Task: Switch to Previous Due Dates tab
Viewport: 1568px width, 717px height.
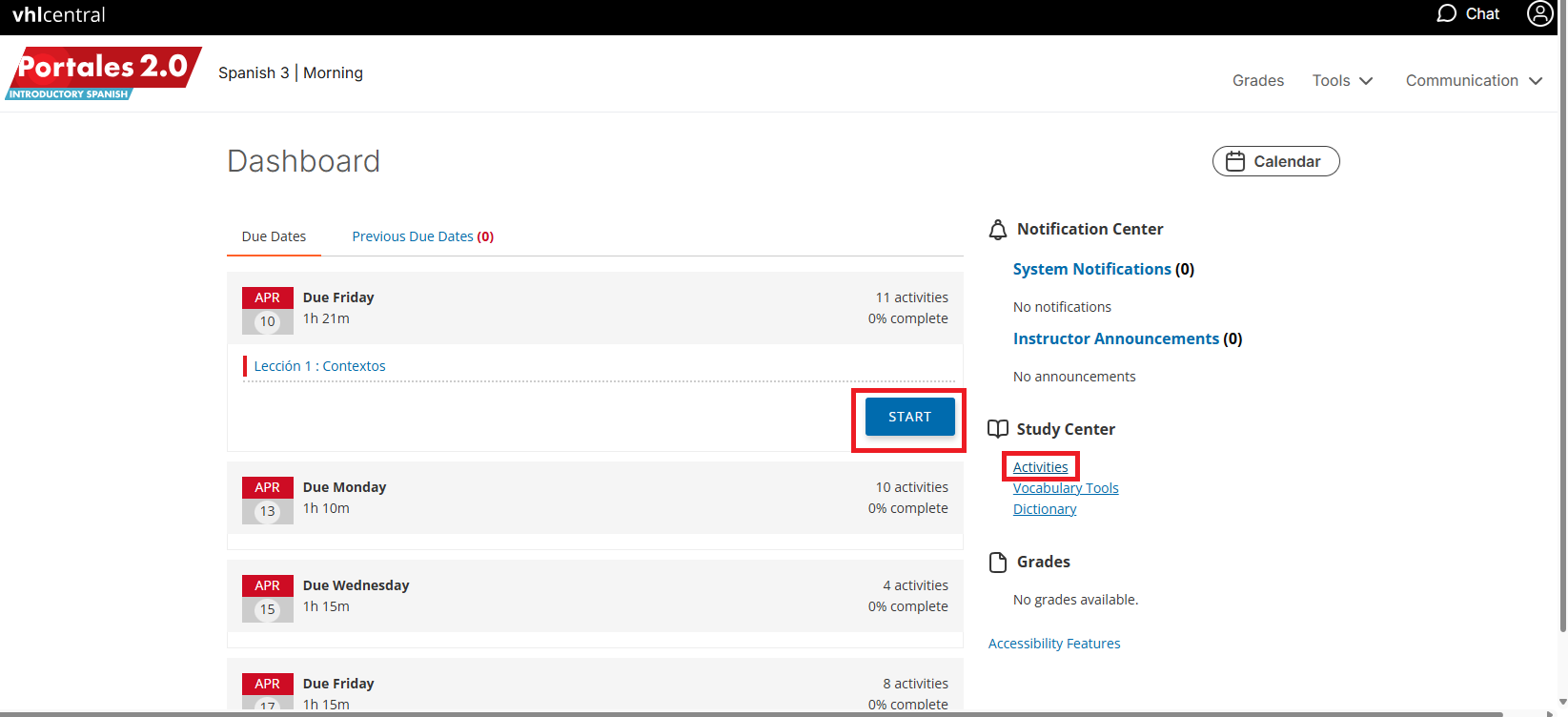Action: click(423, 236)
